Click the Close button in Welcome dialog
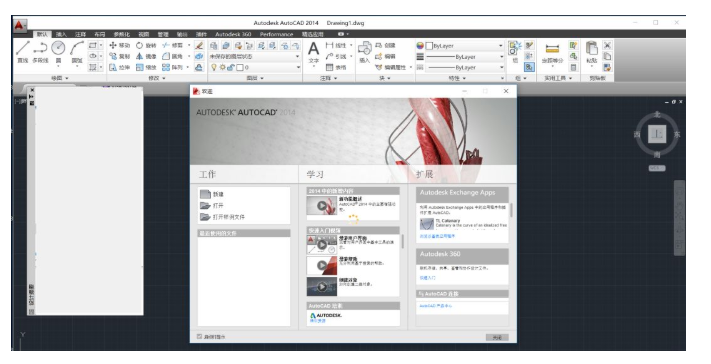The image size is (711, 364). 497,337
